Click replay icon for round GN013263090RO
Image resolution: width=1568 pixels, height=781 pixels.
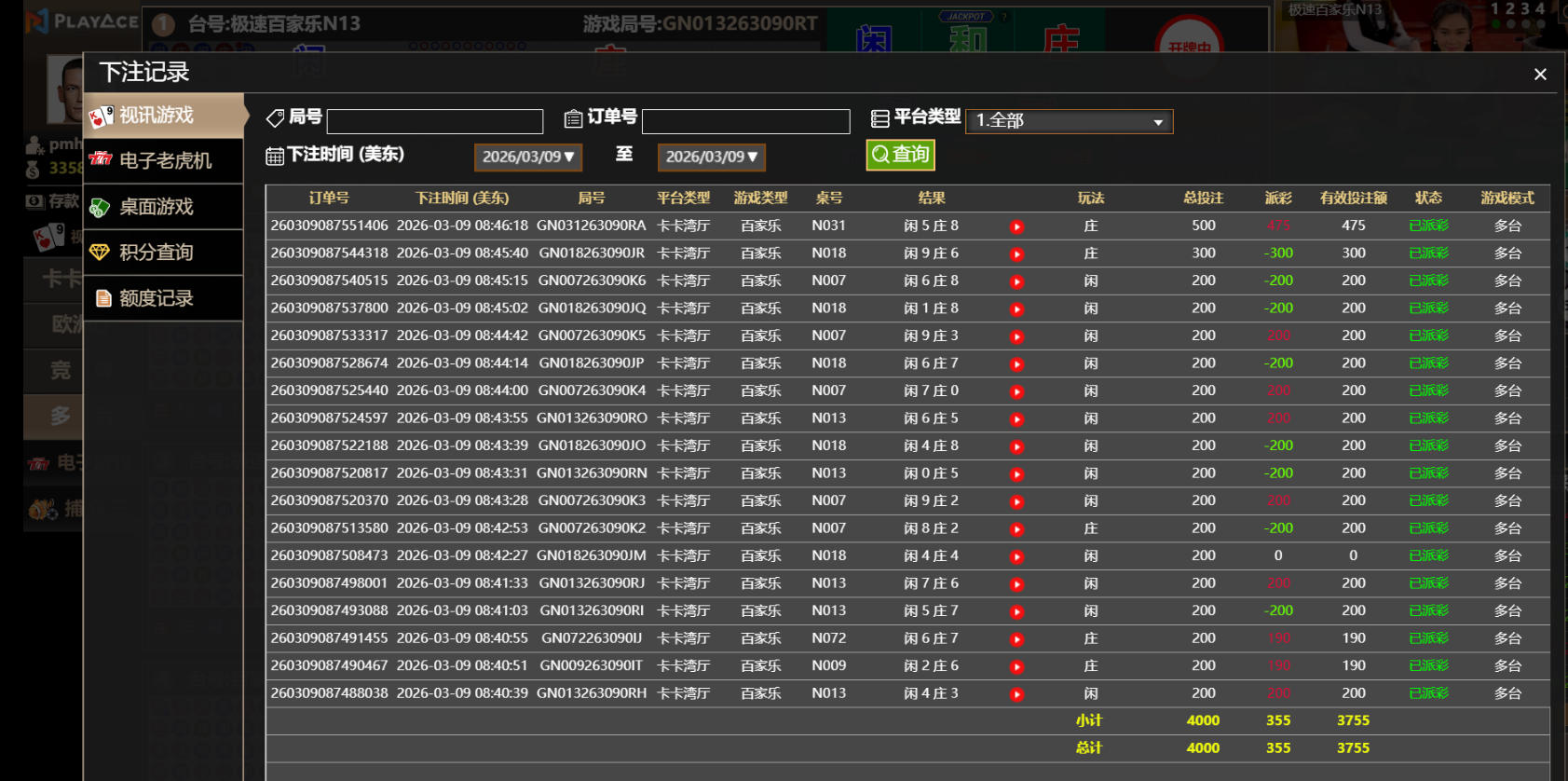[1016, 419]
